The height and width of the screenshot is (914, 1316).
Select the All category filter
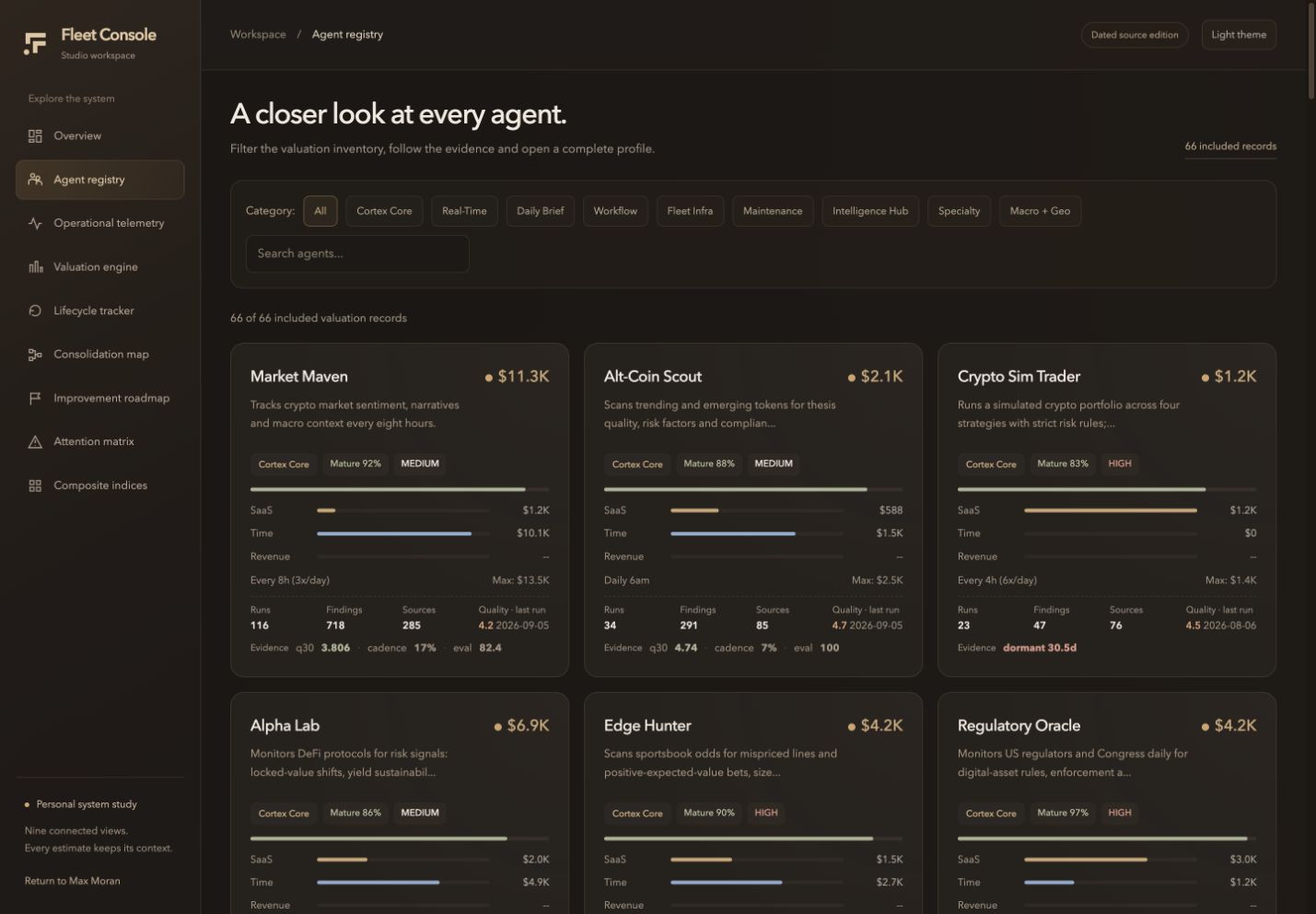click(320, 211)
